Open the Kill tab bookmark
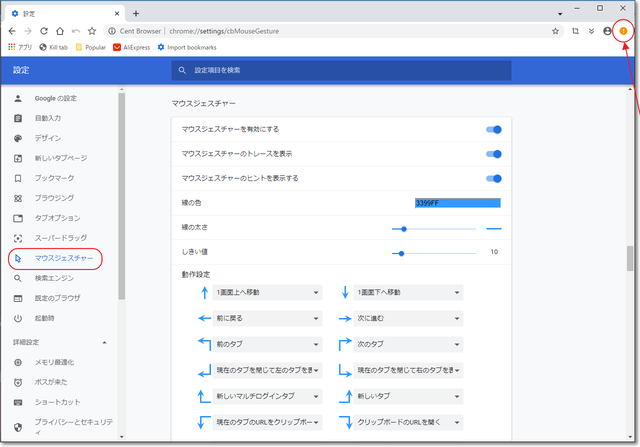640x447 pixels. coord(53,47)
